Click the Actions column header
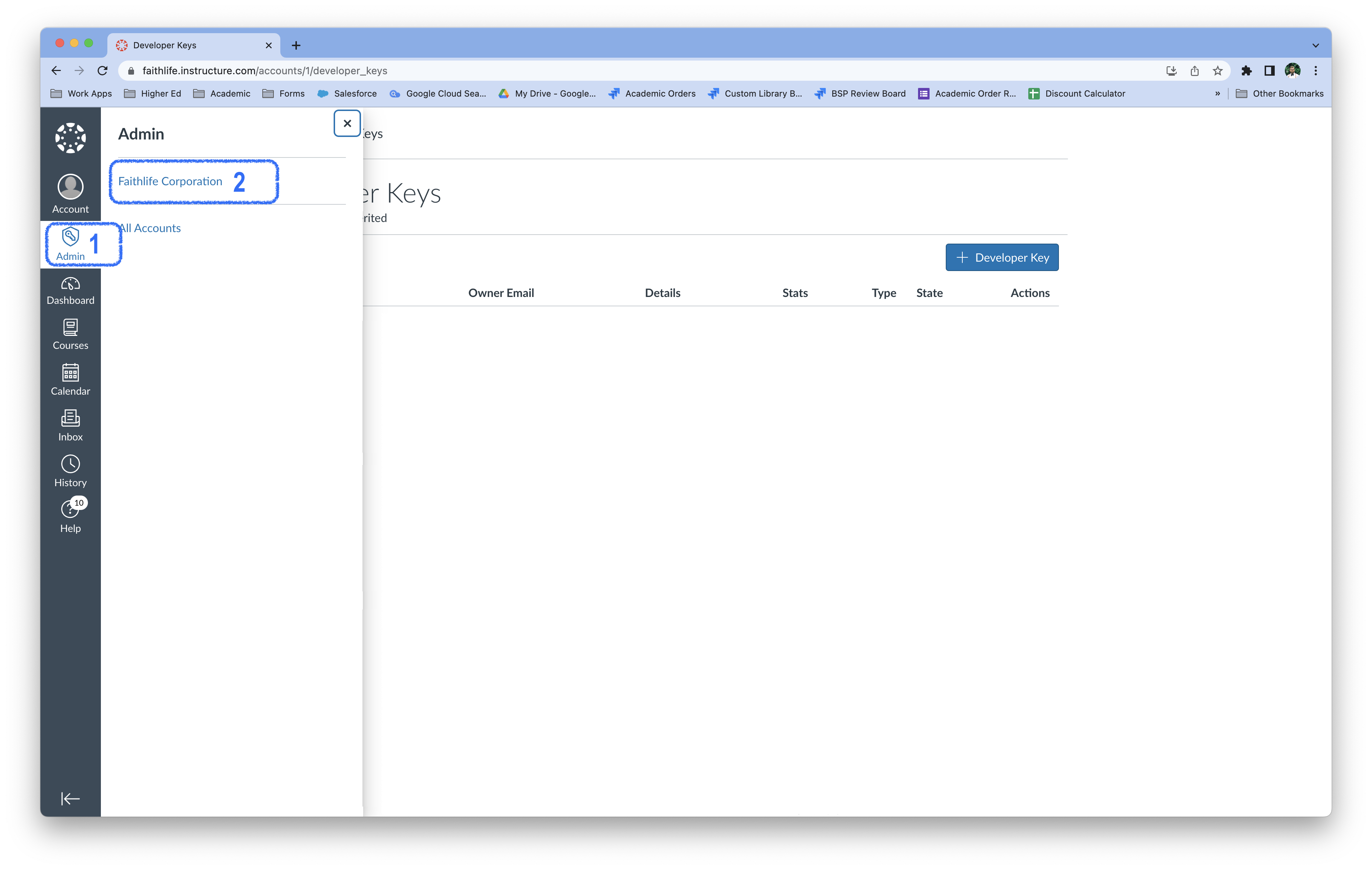The height and width of the screenshot is (870, 1372). coord(1030,293)
